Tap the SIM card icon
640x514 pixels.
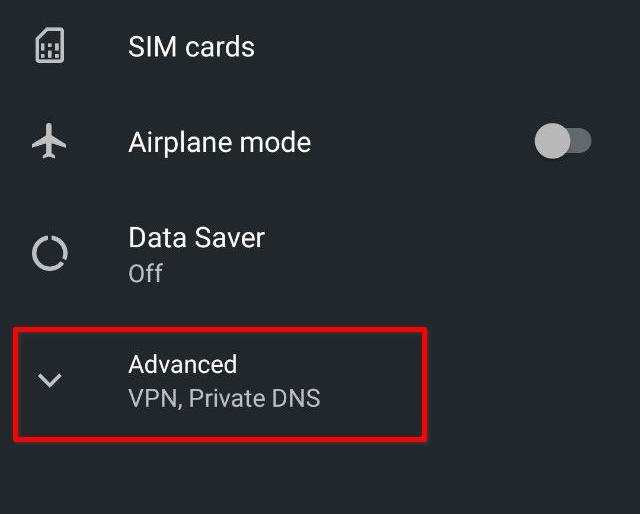click(x=50, y=45)
